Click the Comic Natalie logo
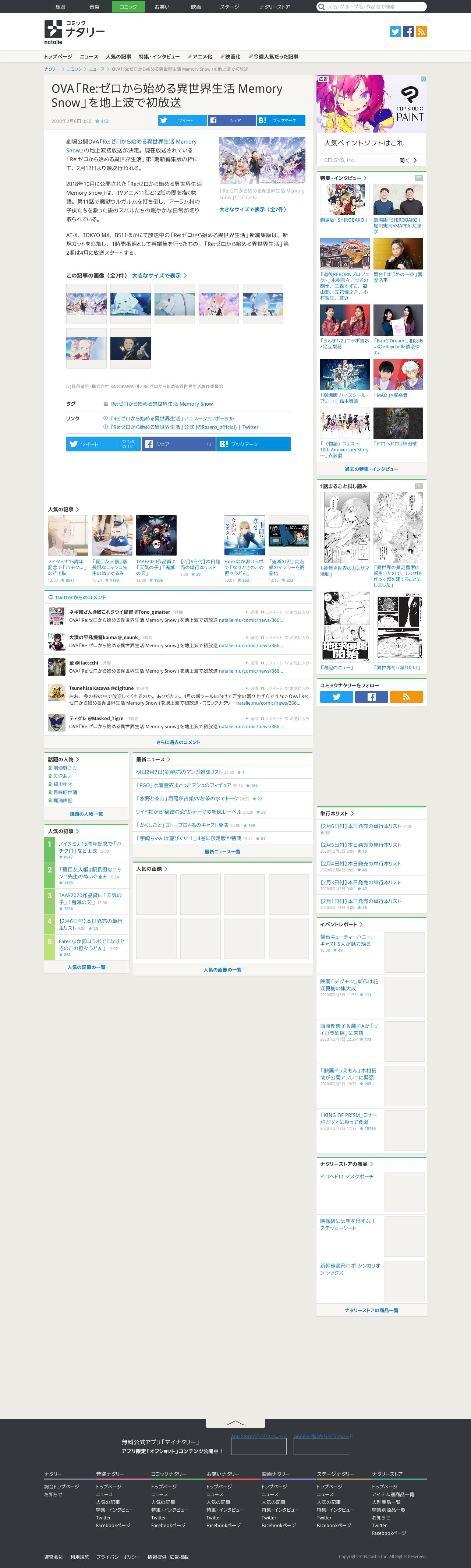 pos(74,32)
